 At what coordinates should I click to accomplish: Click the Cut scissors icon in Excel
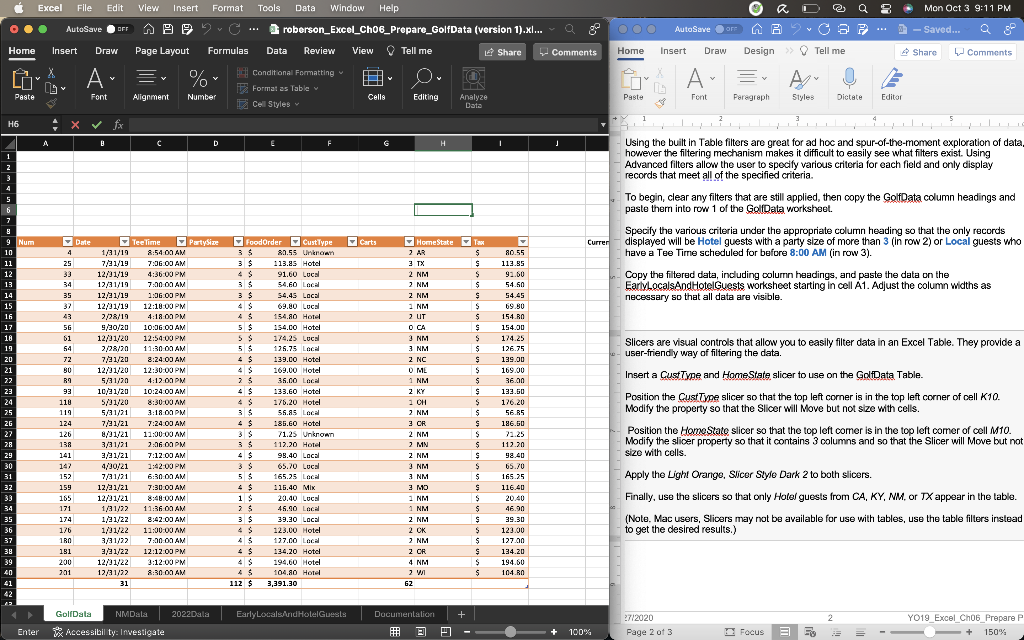pyautogui.click(x=51, y=73)
